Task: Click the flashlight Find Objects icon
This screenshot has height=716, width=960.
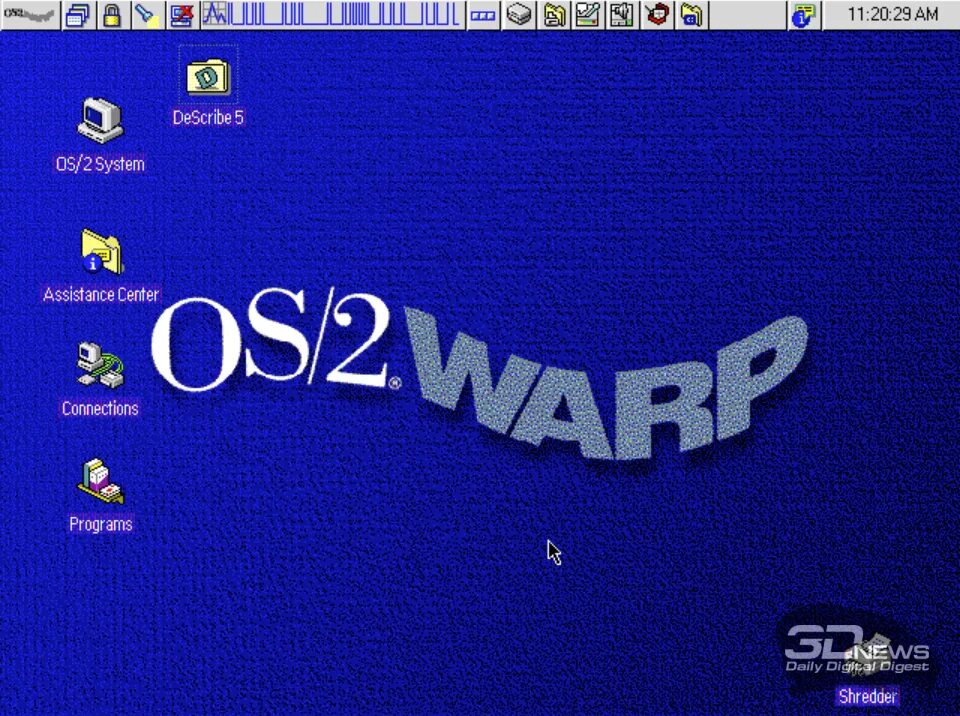Action: point(147,15)
